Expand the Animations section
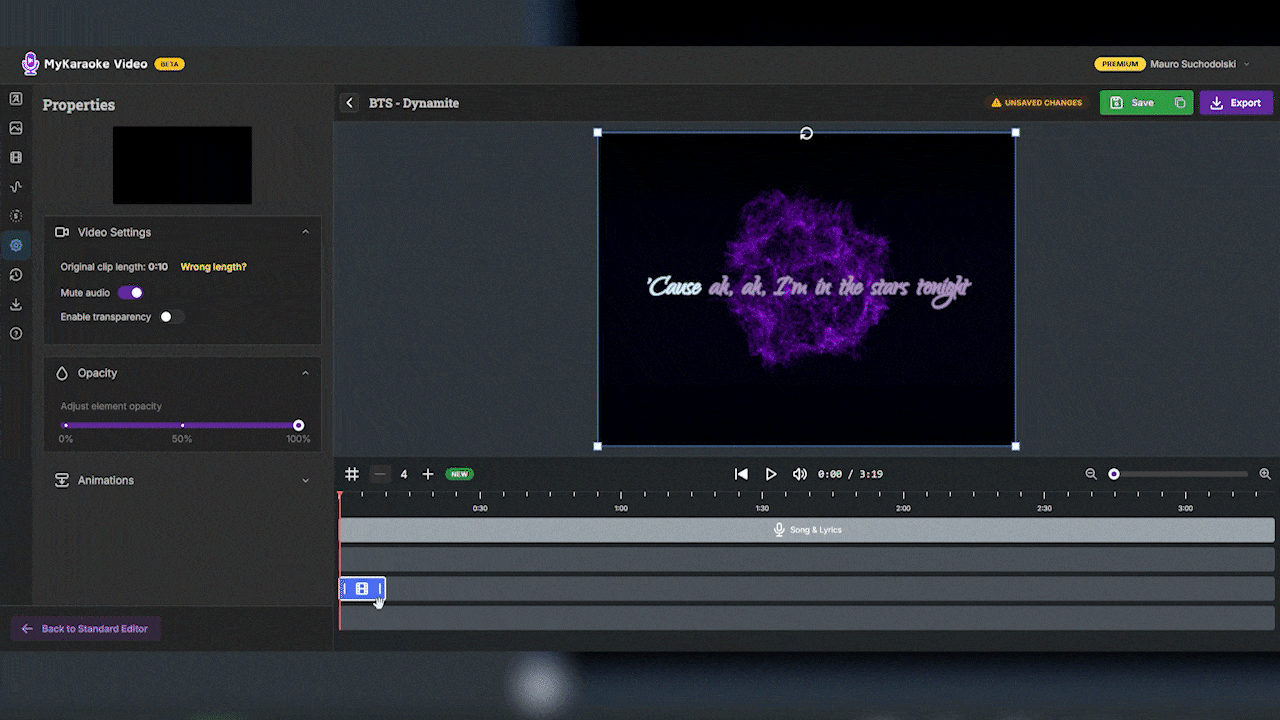The height and width of the screenshot is (720, 1280). pyautogui.click(x=305, y=481)
